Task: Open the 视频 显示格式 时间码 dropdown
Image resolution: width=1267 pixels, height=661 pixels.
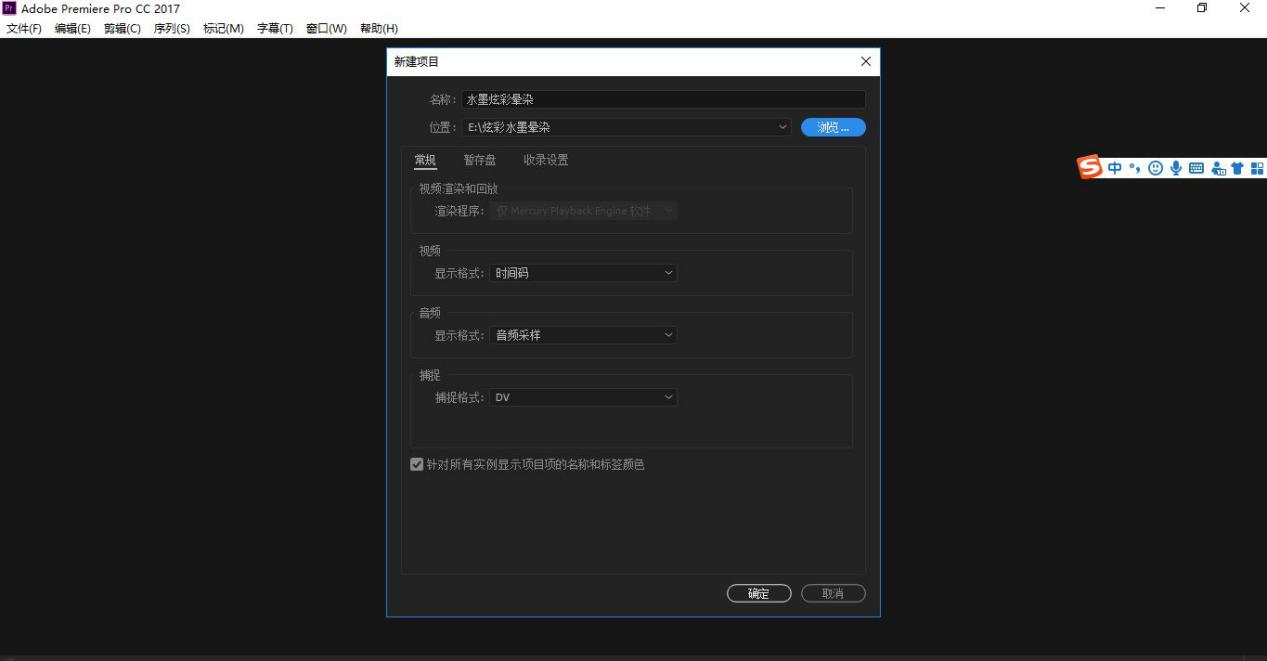Action: click(x=584, y=273)
